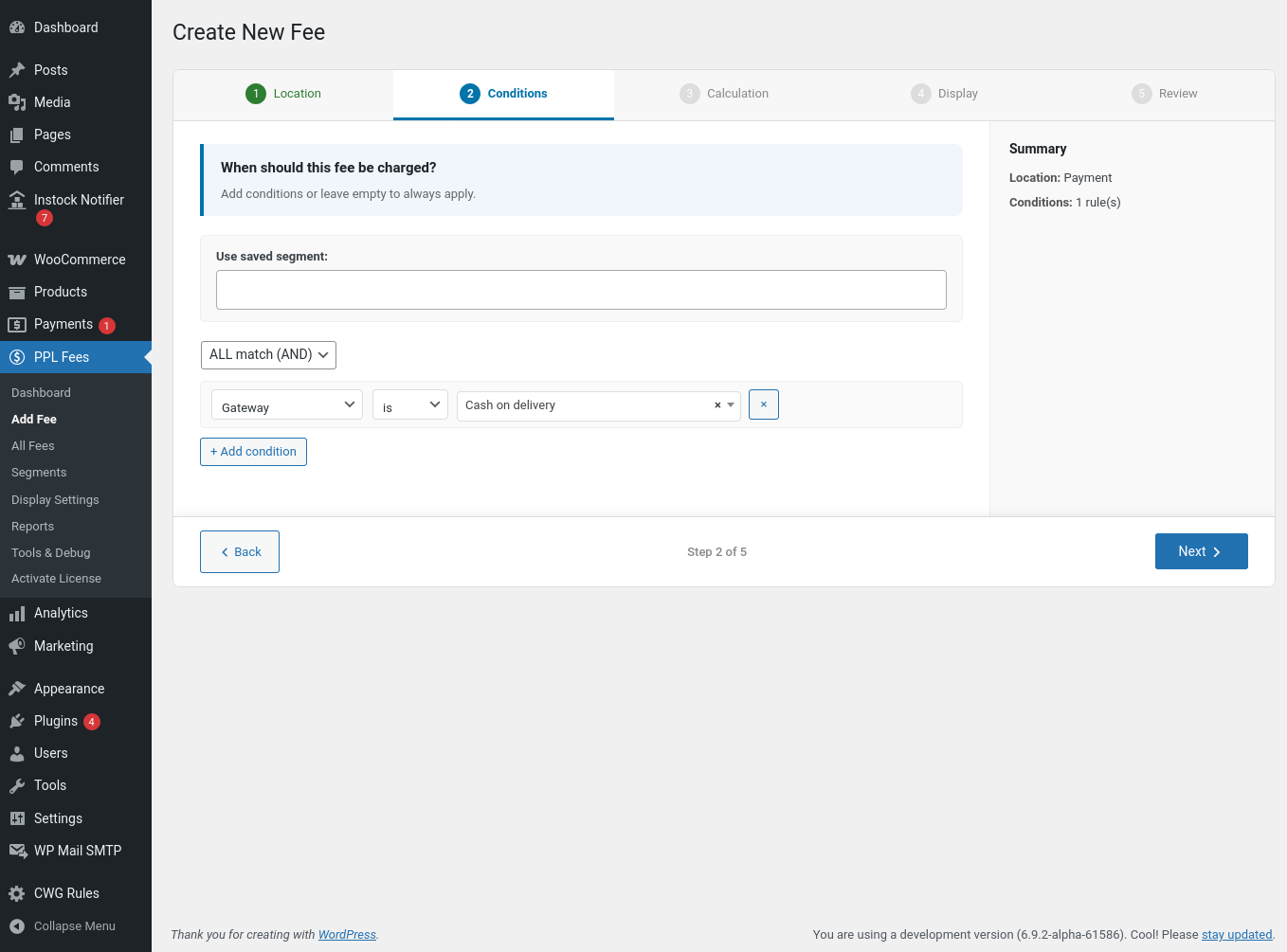
Task: Click the Add condition button
Action: (x=253, y=452)
